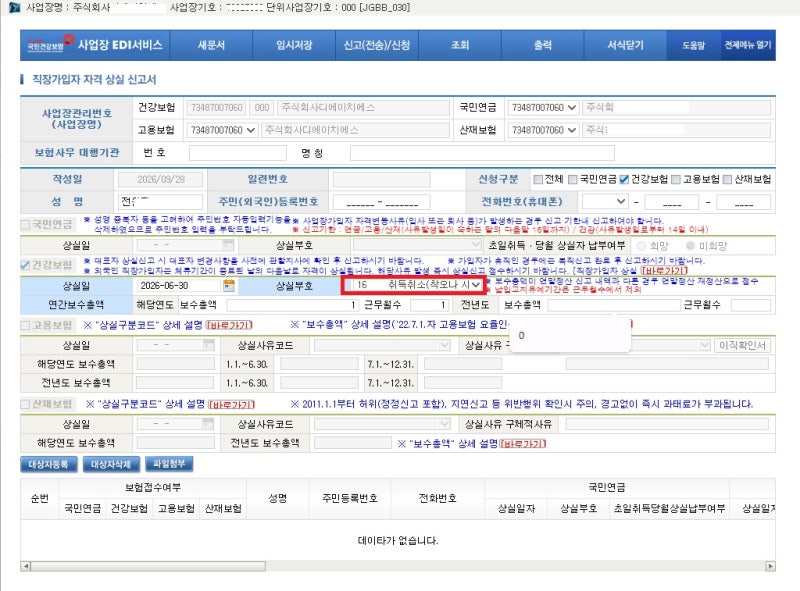This screenshot has height=591, width=800.
Task: Click the title bar application icon
Action: (x=15, y=7)
